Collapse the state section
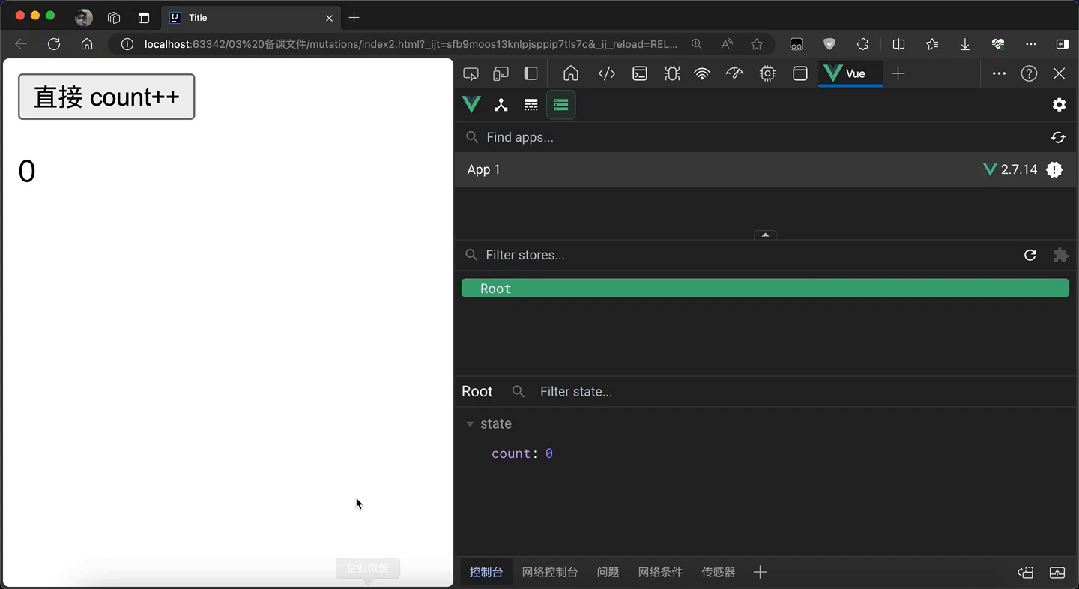Image resolution: width=1079 pixels, height=589 pixels. [470, 424]
